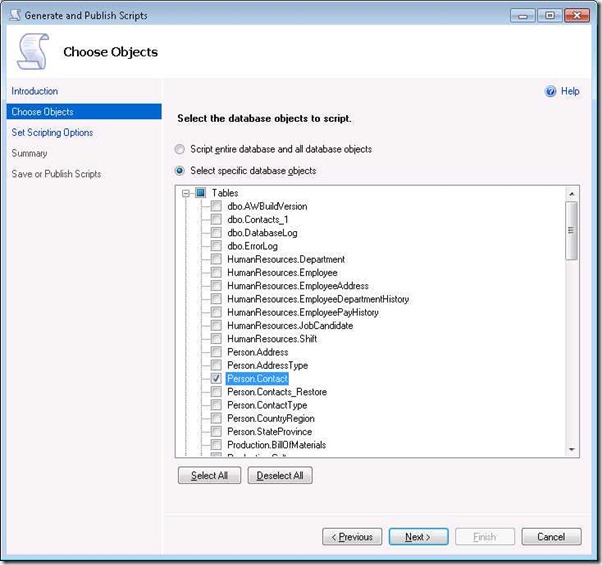
Task: Select Script entire database radio button
Action: tap(179, 149)
